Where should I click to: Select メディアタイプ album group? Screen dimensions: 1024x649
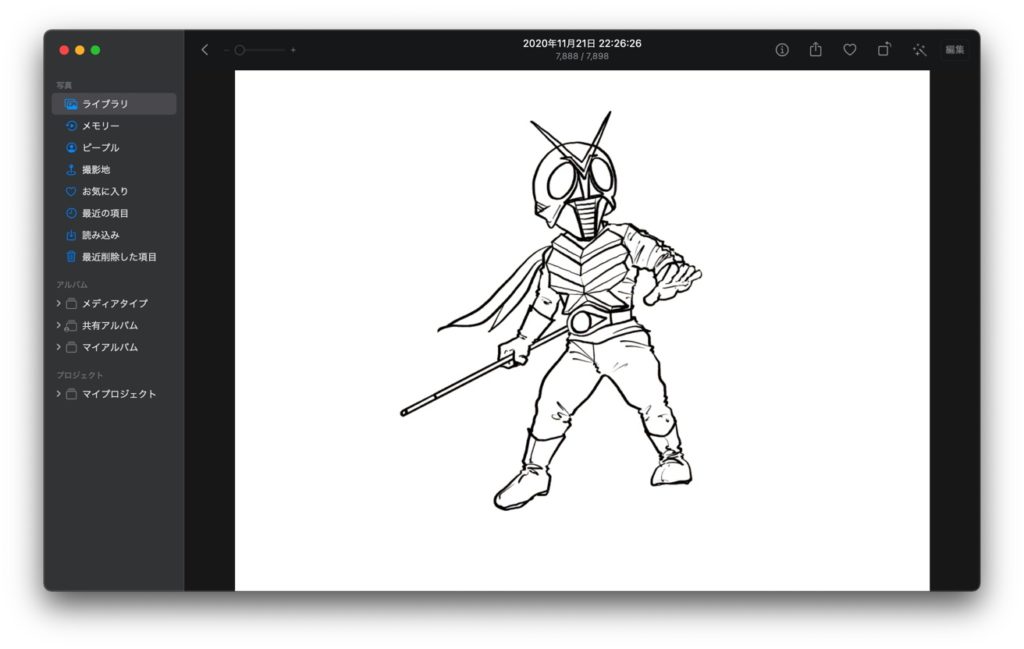pos(114,303)
